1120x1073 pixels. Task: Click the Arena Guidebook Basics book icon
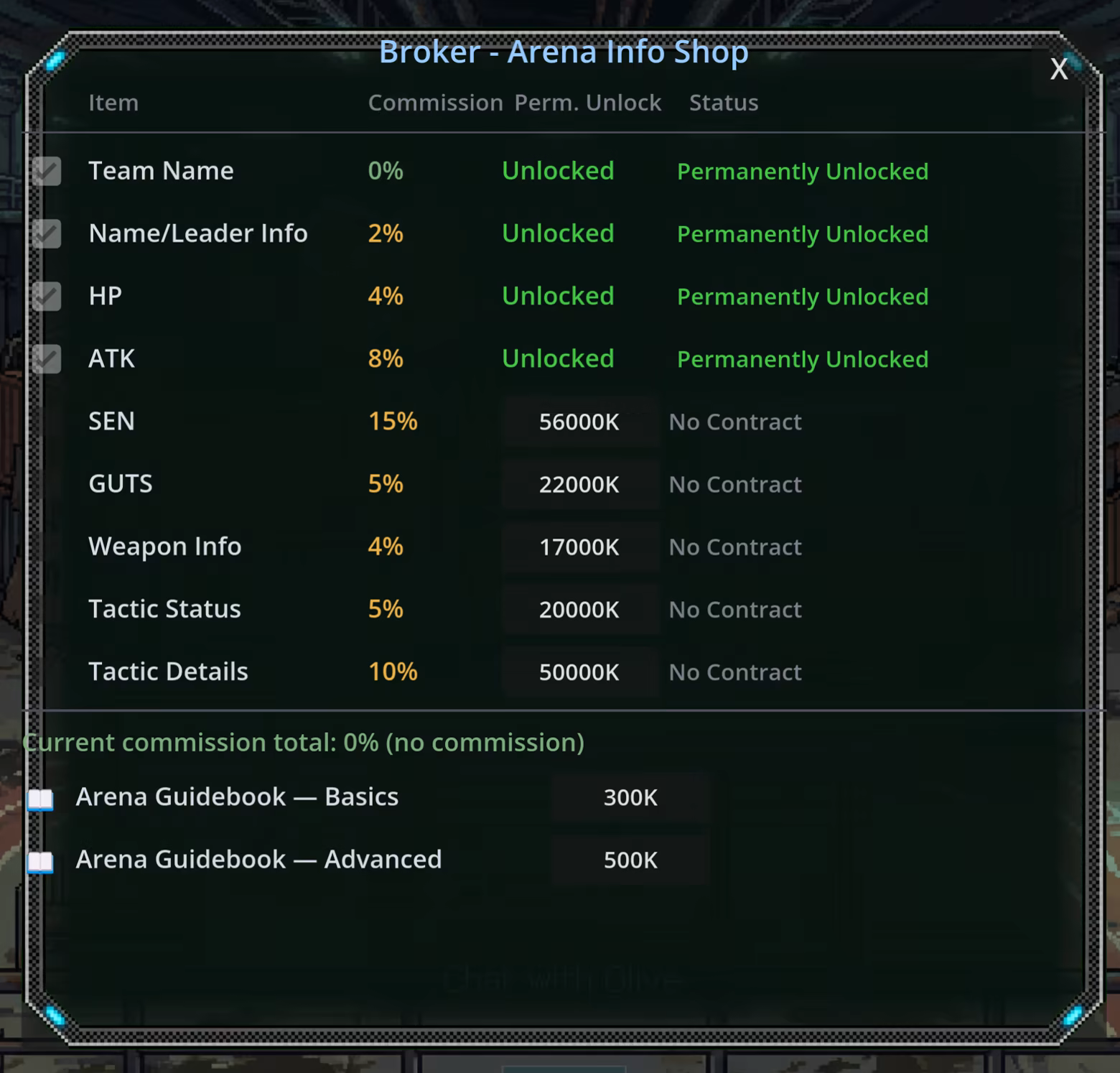pyautogui.click(x=40, y=799)
